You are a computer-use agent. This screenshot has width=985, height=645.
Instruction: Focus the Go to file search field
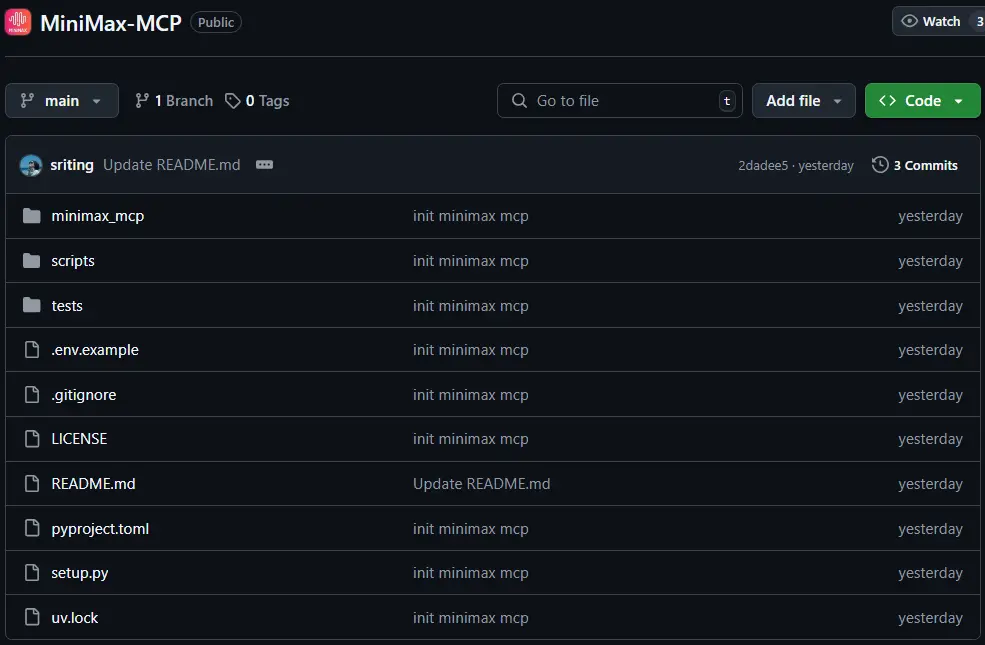pyautogui.click(x=619, y=101)
